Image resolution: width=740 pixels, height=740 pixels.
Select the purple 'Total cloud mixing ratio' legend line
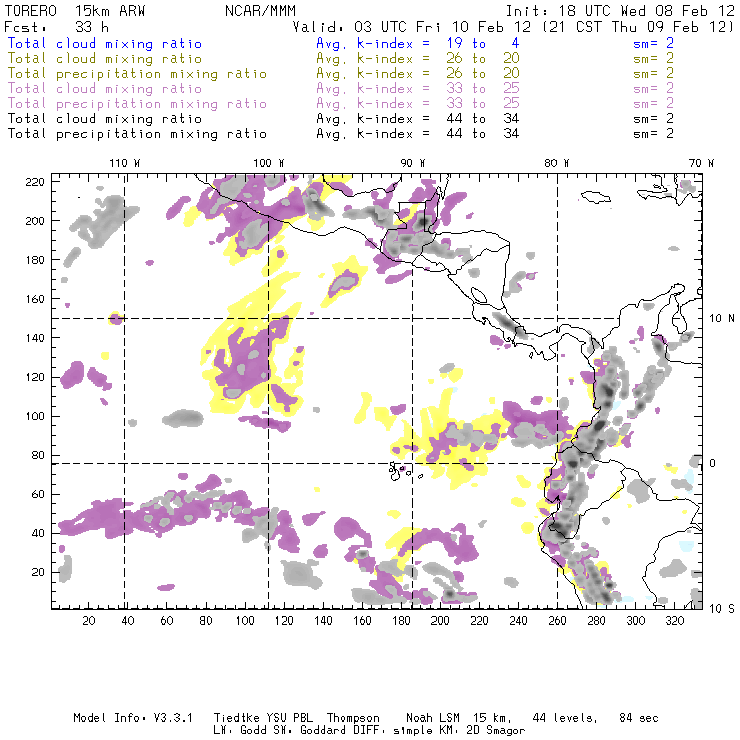(x=105, y=89)
